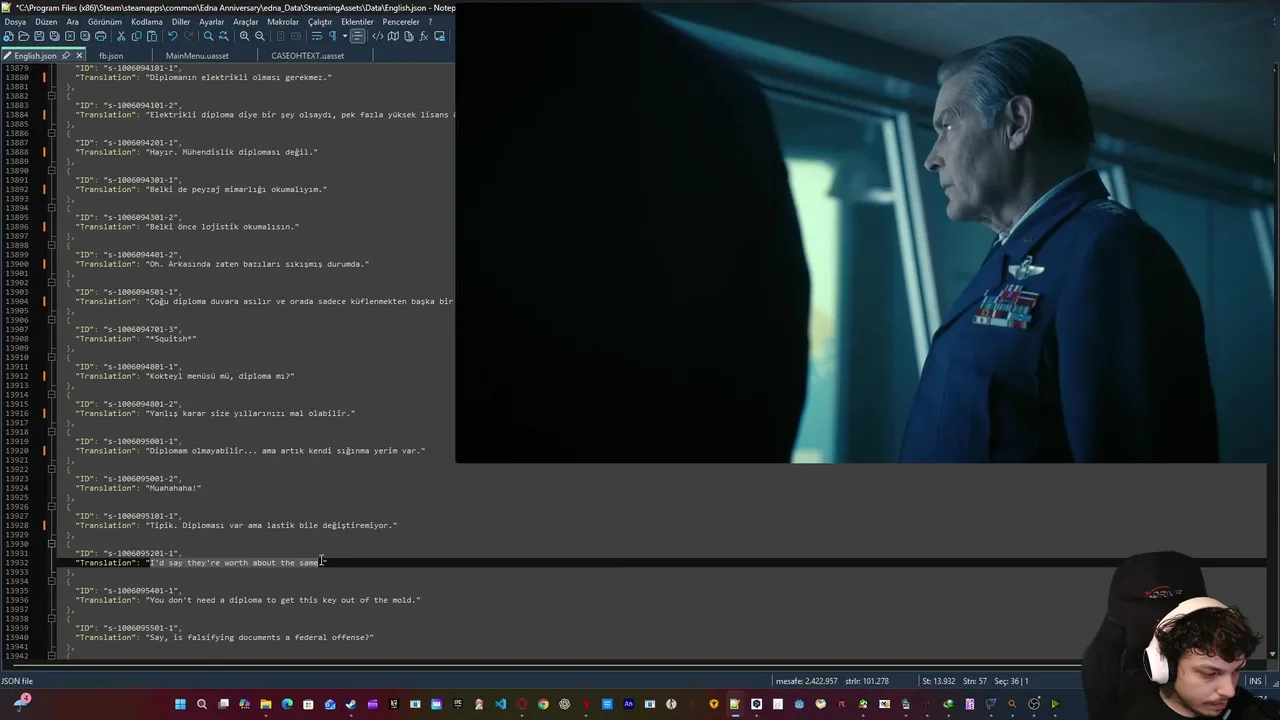
Task: Click the strln: 101.278 status field
Action: pos(867,681)
